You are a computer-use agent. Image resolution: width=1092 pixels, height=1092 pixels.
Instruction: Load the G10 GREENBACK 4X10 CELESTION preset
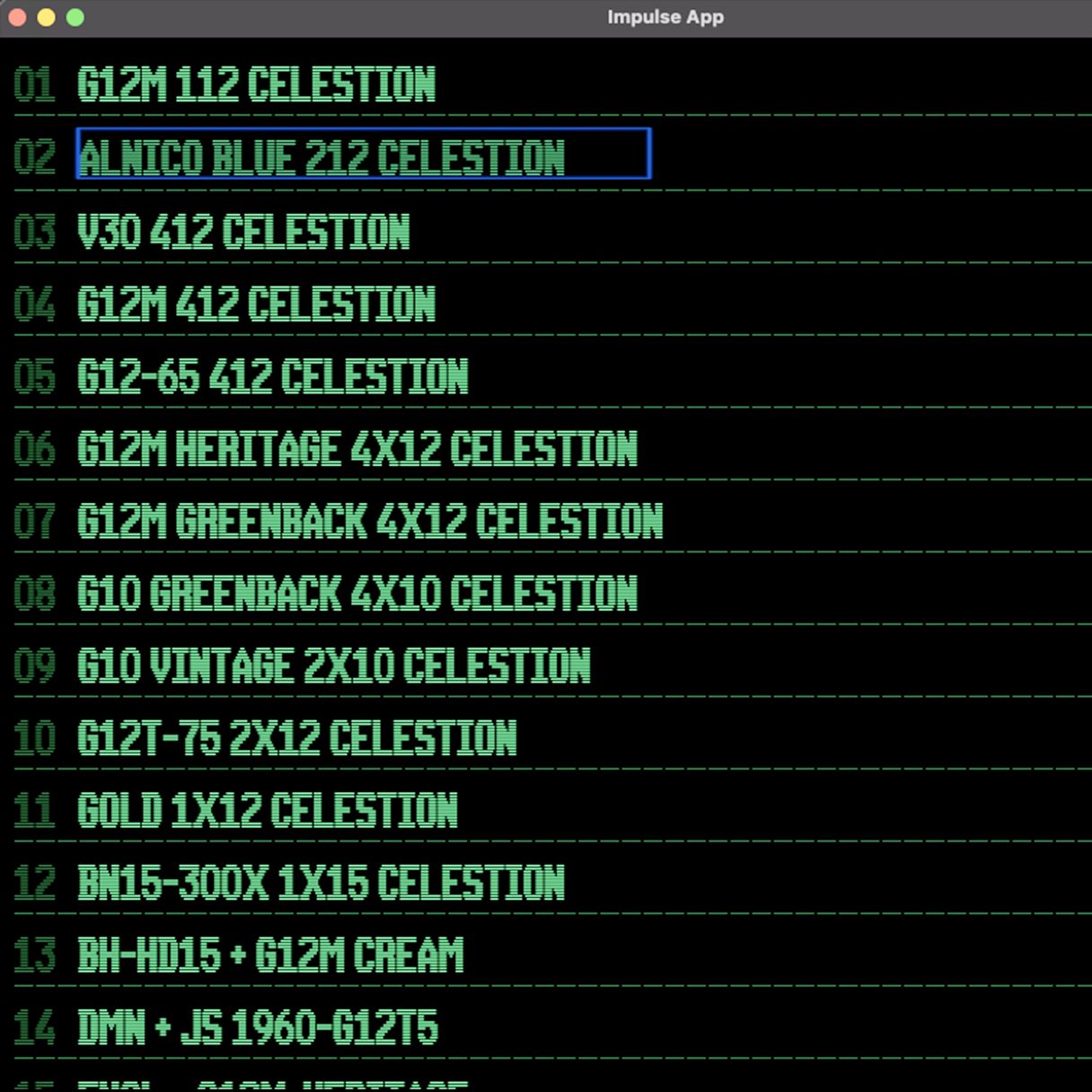point(357,594)
